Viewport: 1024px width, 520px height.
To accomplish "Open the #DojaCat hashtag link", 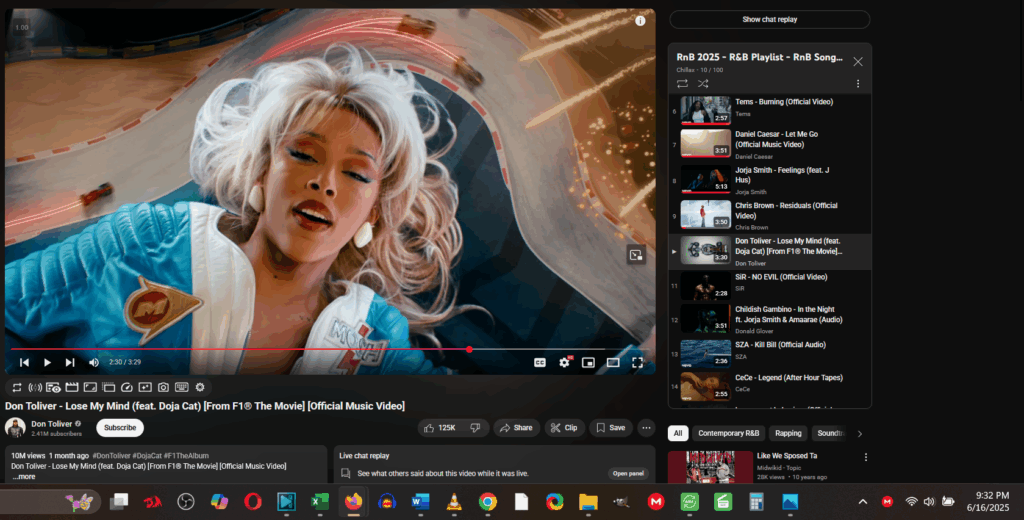I will (x=148, y=456).
